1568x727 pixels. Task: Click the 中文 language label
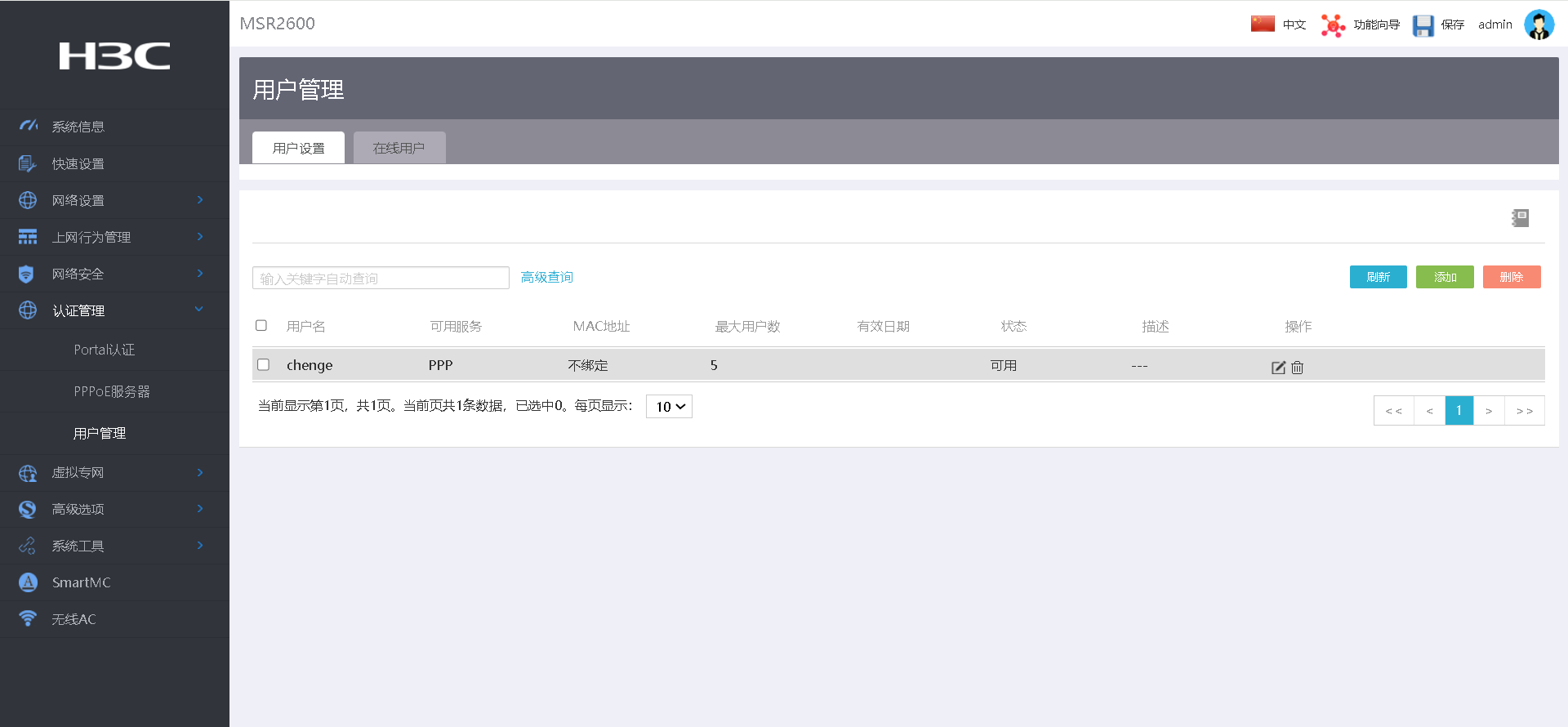click(x=1294, y=25)
